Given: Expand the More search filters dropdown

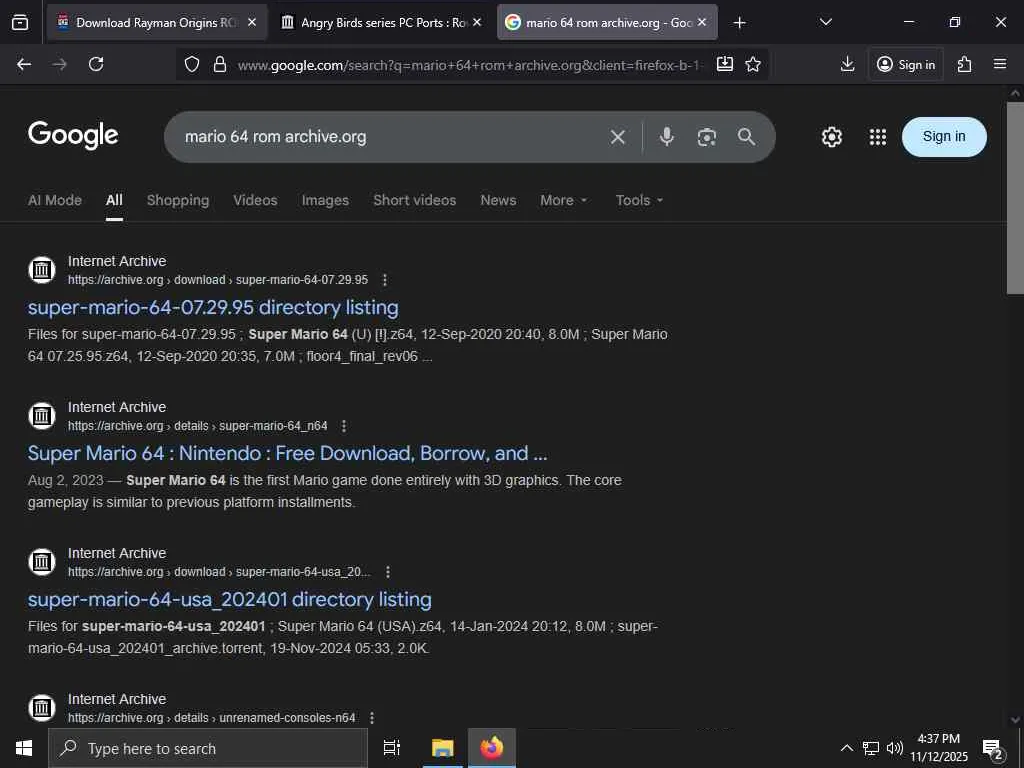Looking at the screenshot, I should pyautogui.click(x=564, y=200).
